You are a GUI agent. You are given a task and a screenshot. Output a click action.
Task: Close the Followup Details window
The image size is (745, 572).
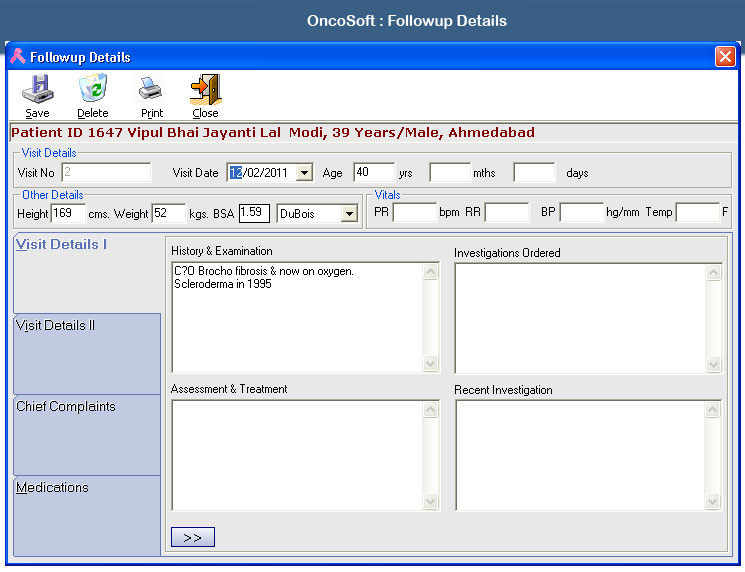tap(725, 57)
